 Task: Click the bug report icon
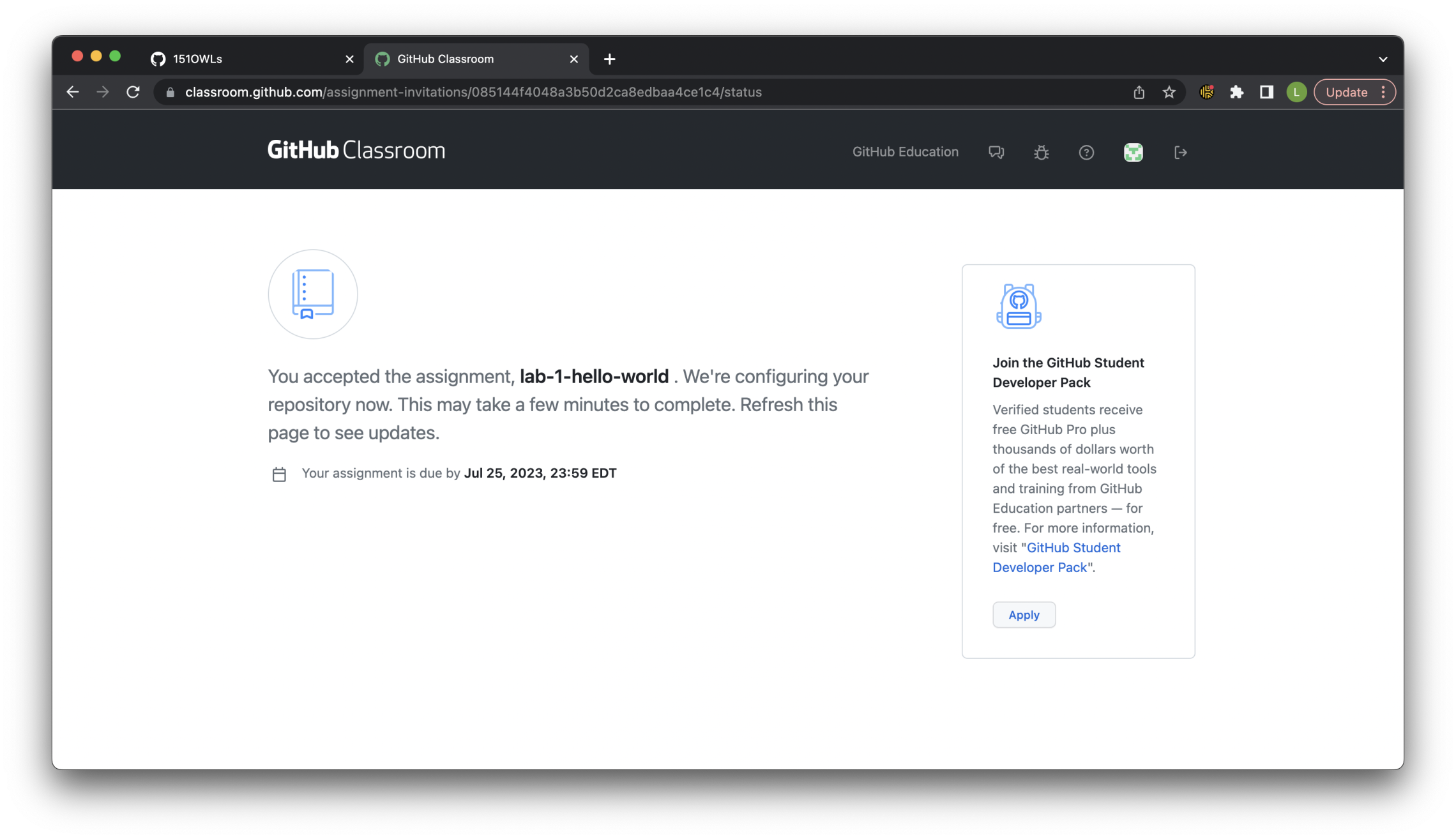1041,152
